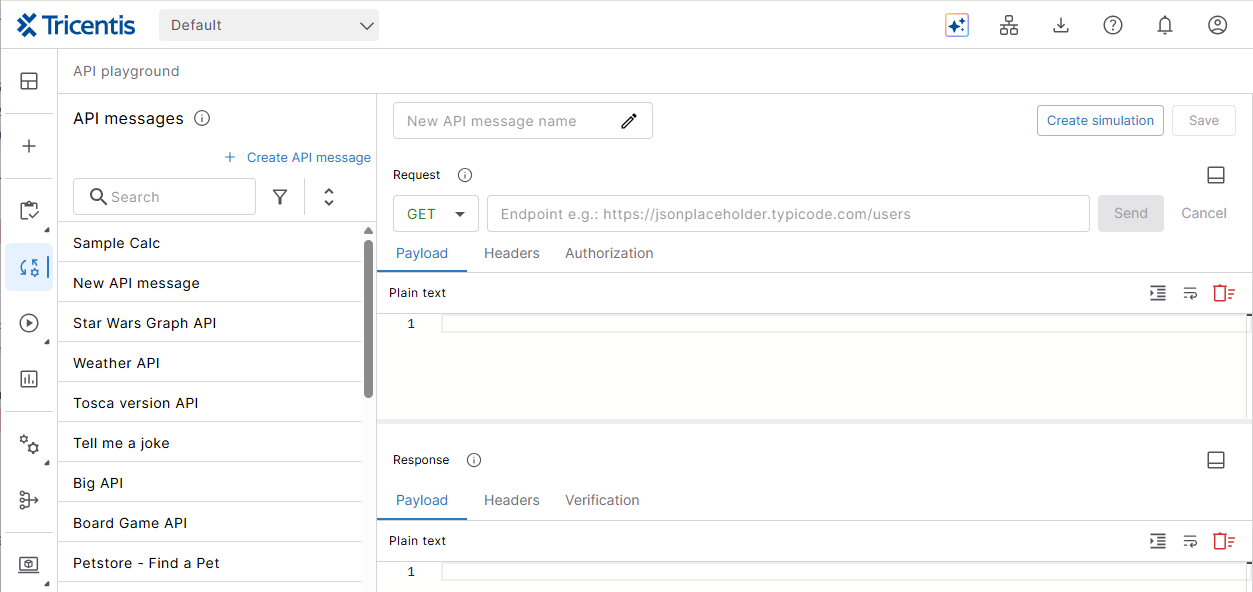Open the user profile icon
The height and width of the screenshot is (592, 1253).
tap(1217, 26)
